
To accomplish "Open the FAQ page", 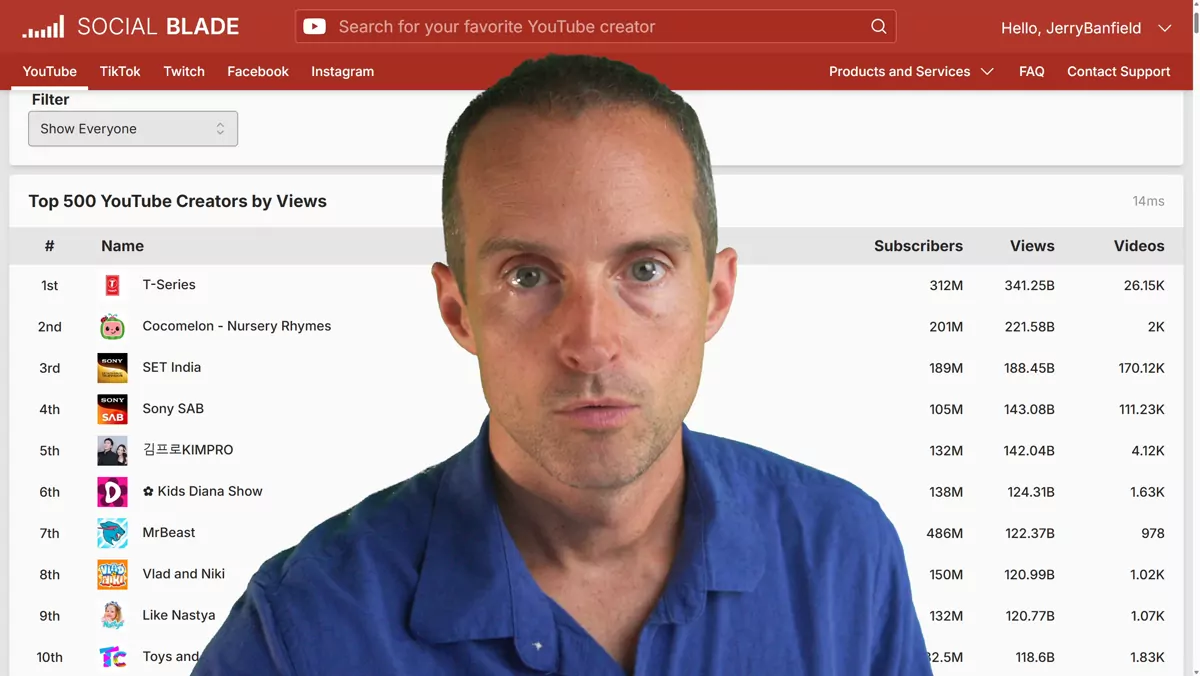I will [x=1032, y=71].
